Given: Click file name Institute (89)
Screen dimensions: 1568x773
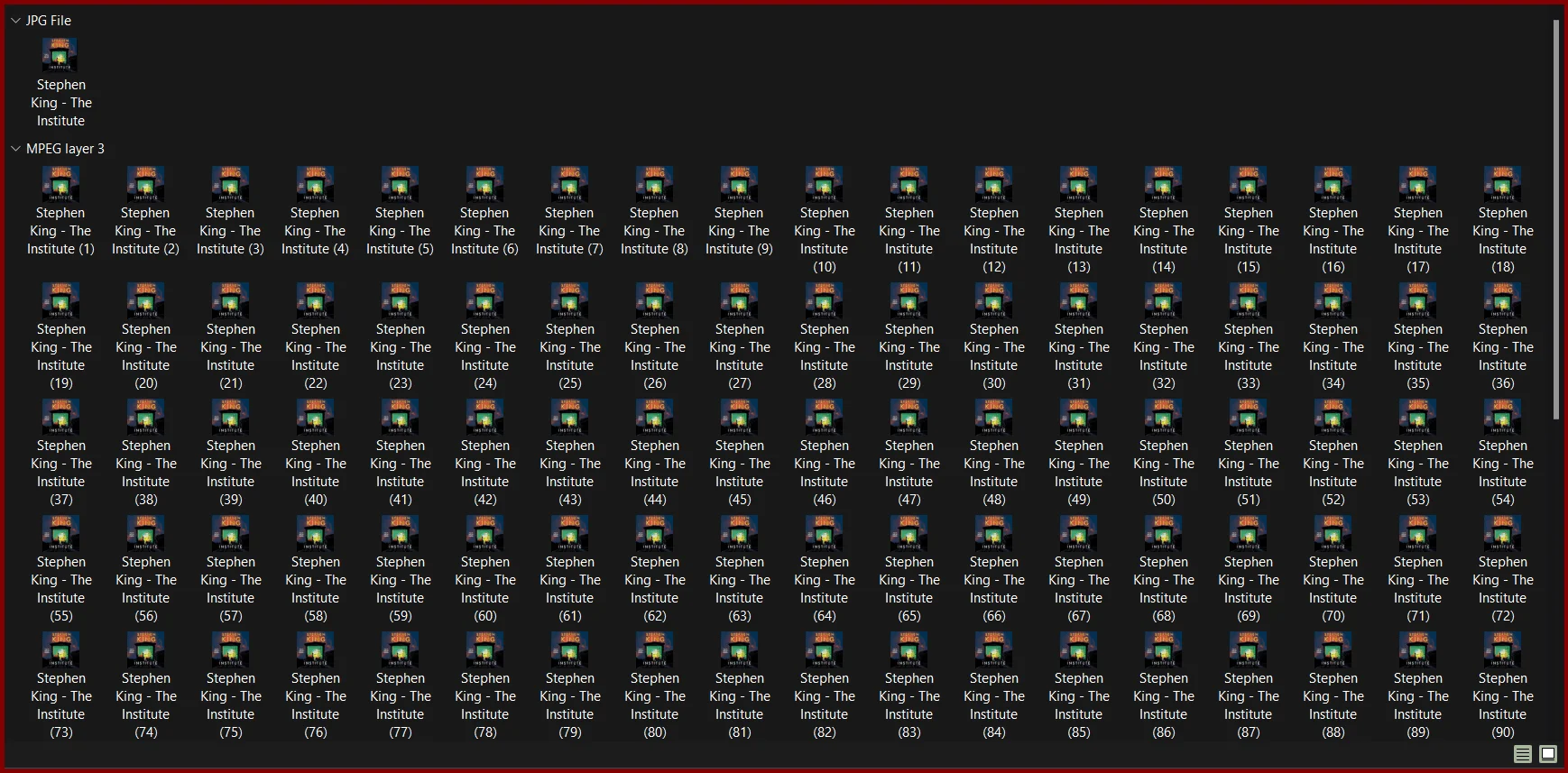Looking at the screenshot, I should [1417, 705].
